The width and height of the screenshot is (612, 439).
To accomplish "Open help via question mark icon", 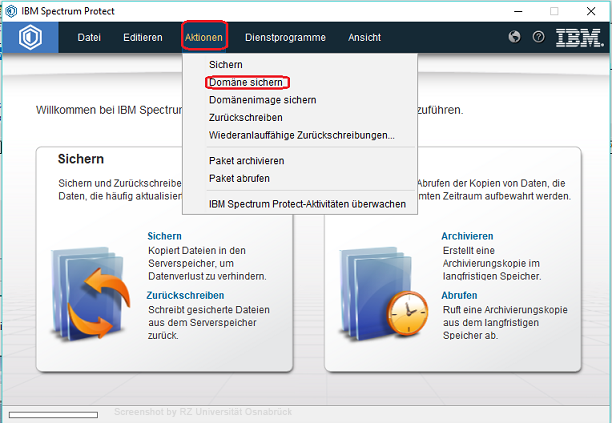I will (x=539, y=37).
